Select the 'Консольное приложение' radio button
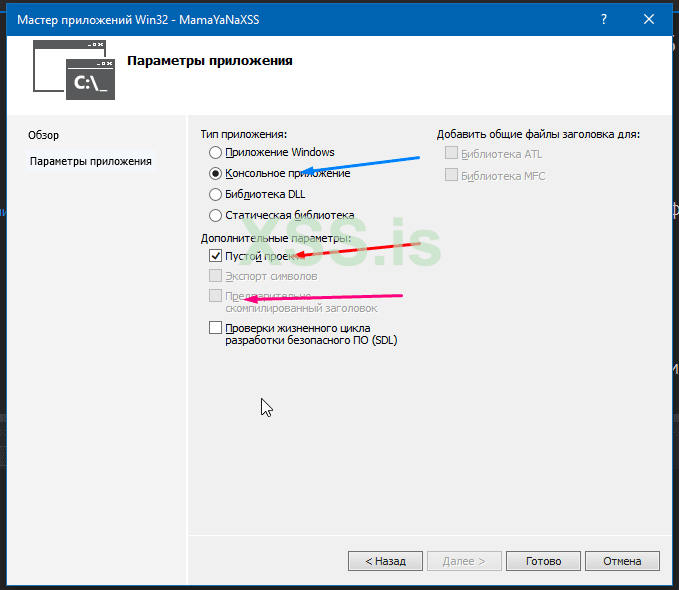This screenshot has width=679, height=590. (215, 173)
